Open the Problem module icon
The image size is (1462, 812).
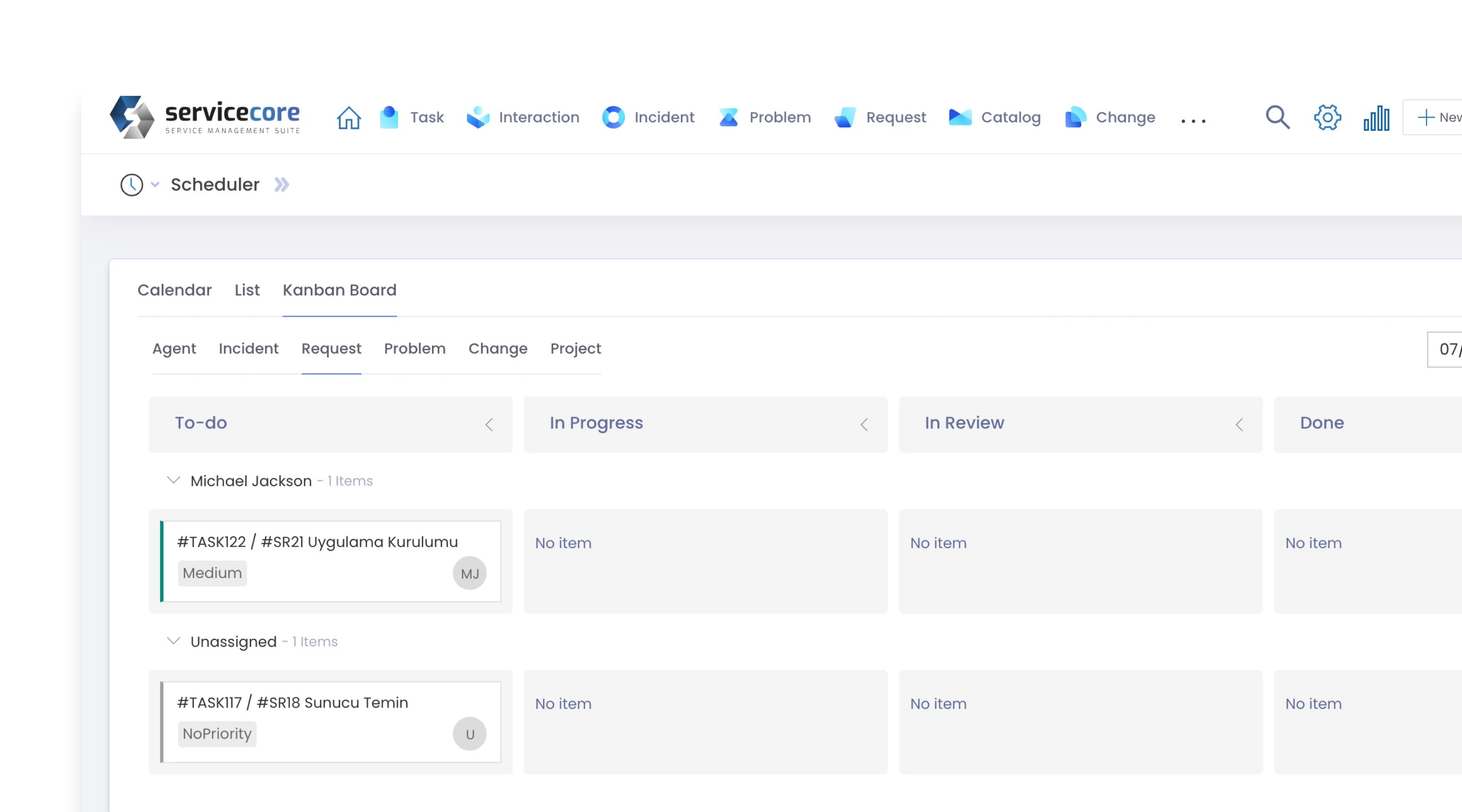point(729,117)
